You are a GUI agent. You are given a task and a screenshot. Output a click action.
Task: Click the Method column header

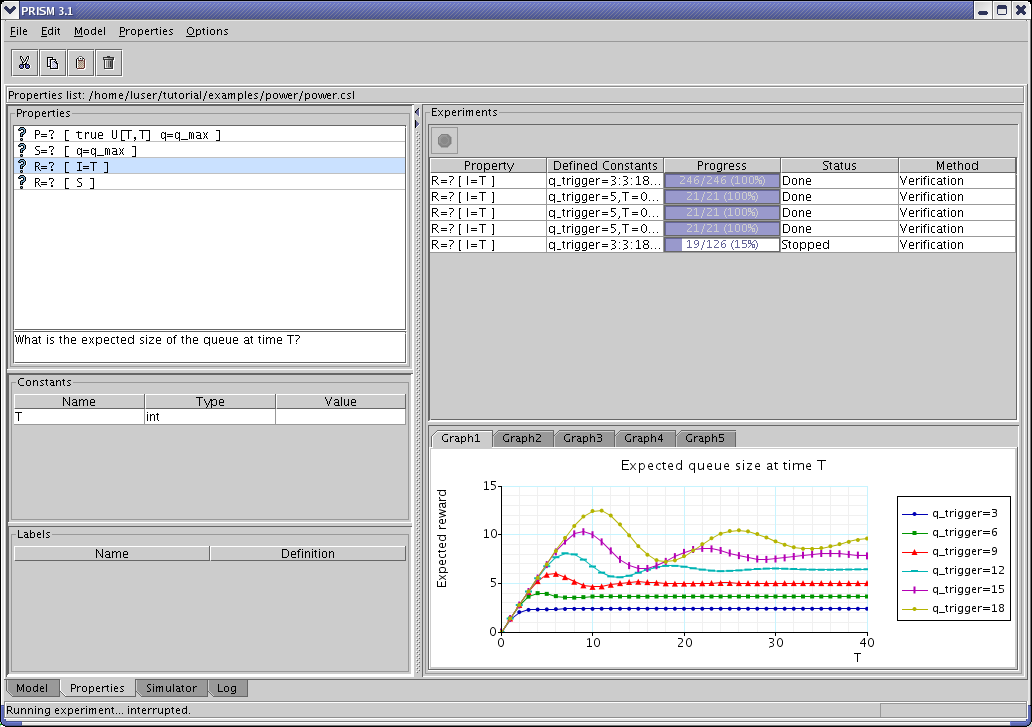[x=957, y=165]
